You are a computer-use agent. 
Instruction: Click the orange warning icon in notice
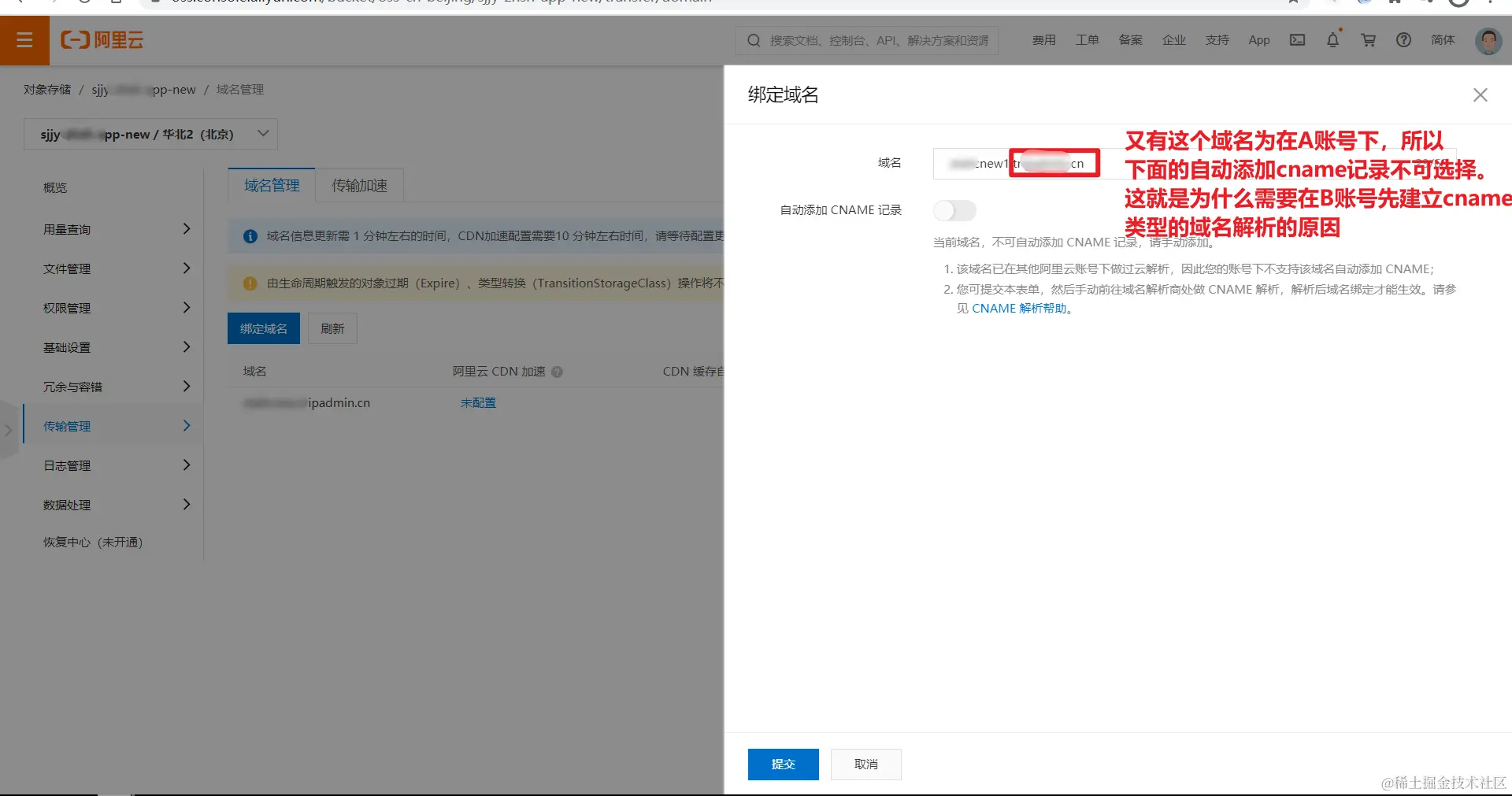pyautogui.click(x=250, y=283)
